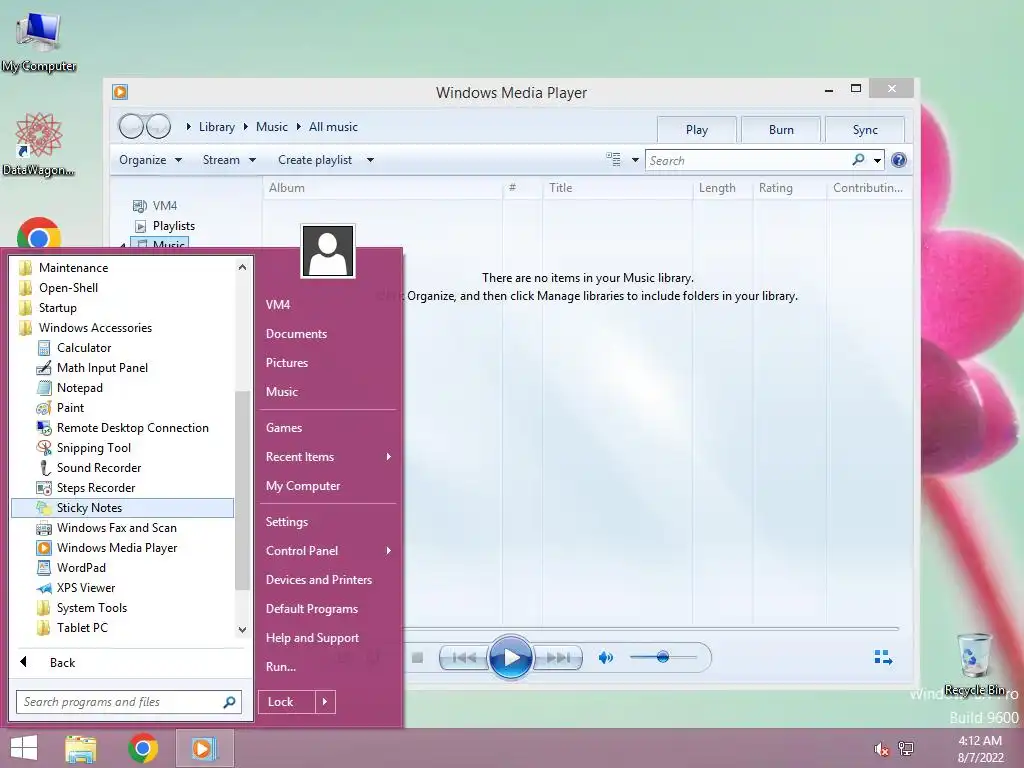Launch Steps Recorder
The image size is (1024, 768).
95,488
